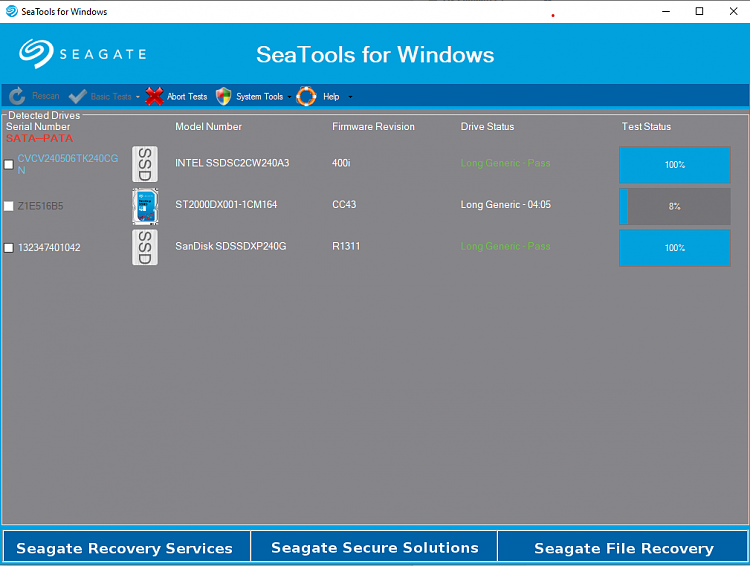
Task: Click the Model Number column header
Action: tap(208, 127)
